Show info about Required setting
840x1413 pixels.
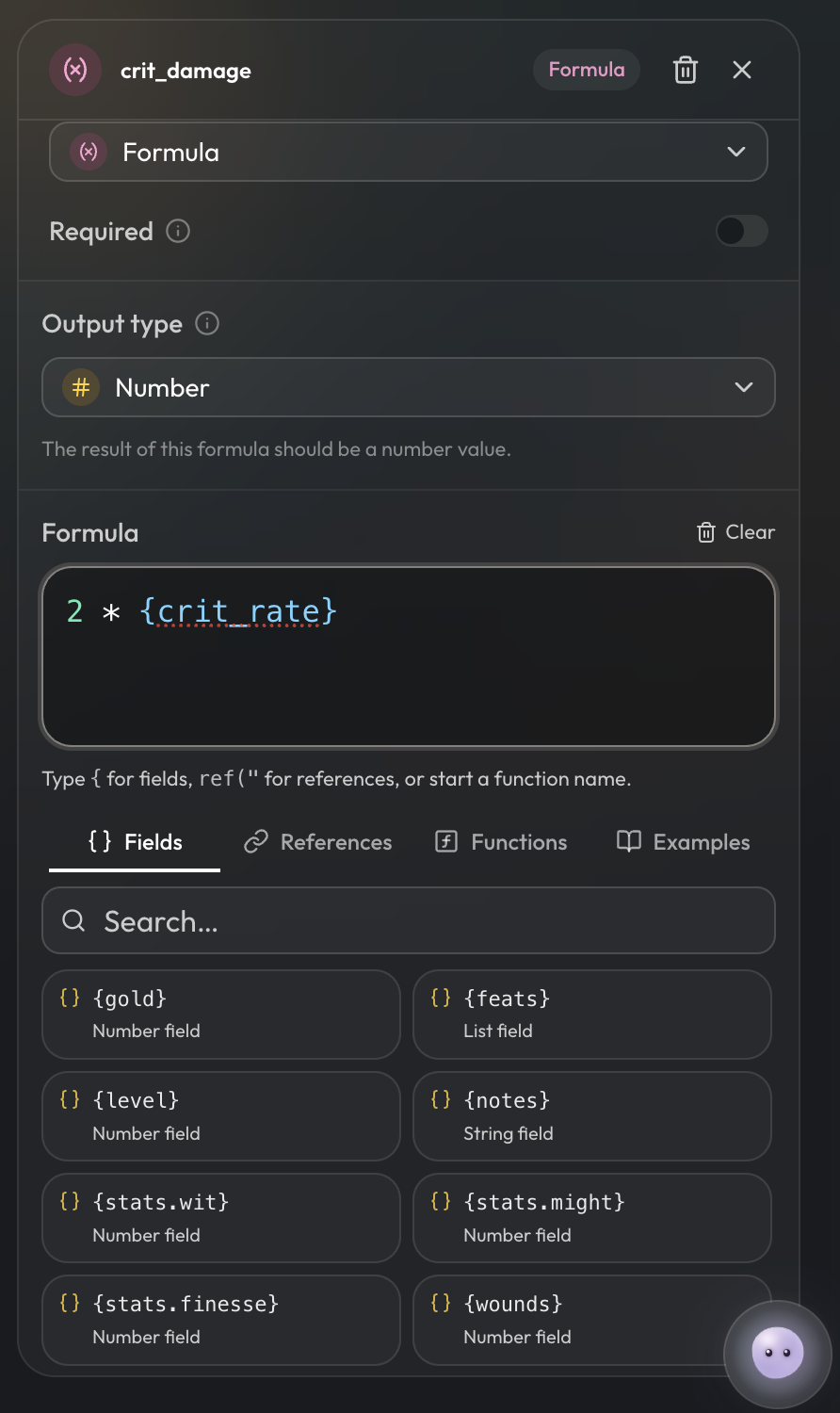pyautogui.click(x=178, y=231)
